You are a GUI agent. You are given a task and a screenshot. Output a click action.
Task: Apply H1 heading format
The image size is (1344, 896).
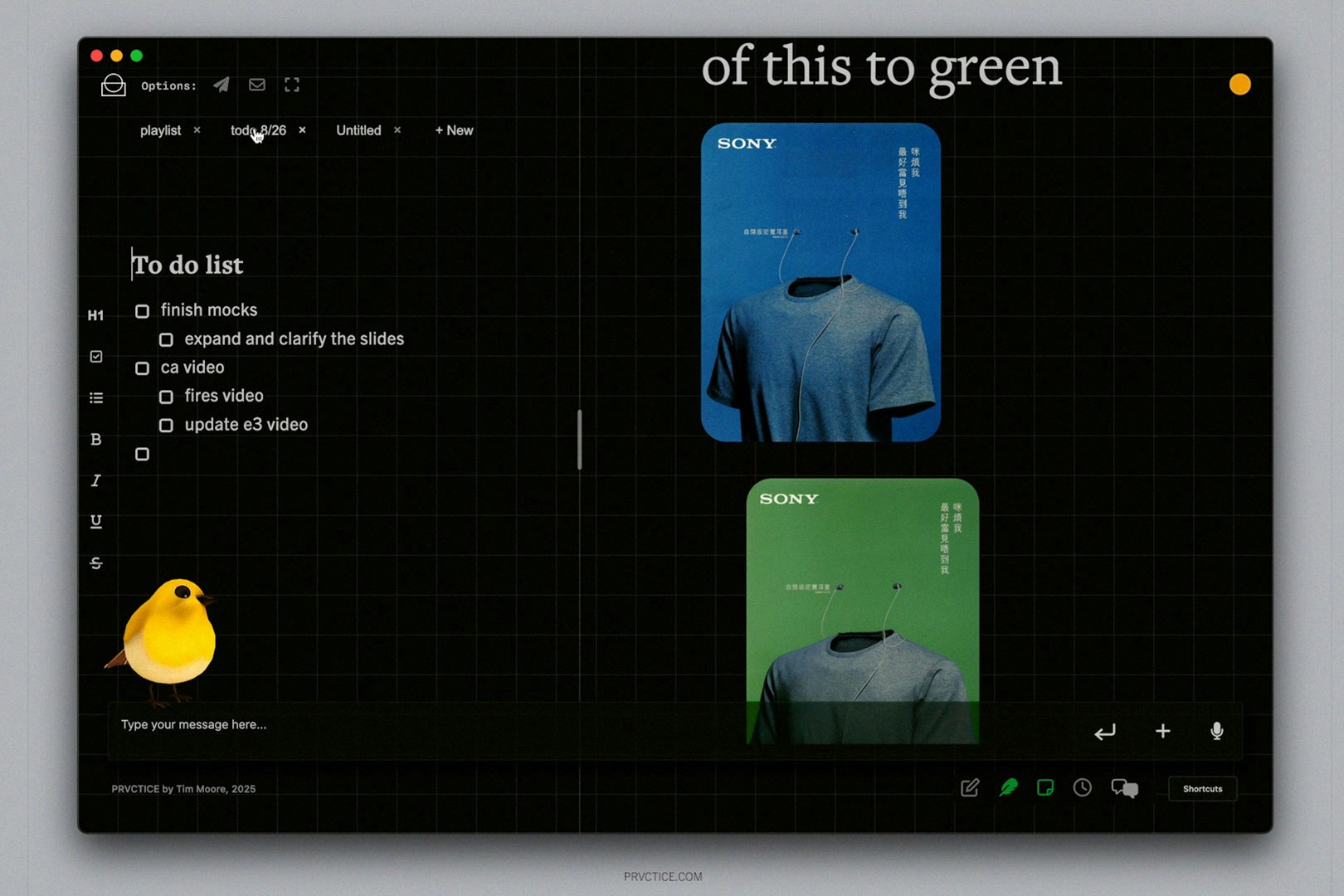pyautogui.click(x=96, y=315)
